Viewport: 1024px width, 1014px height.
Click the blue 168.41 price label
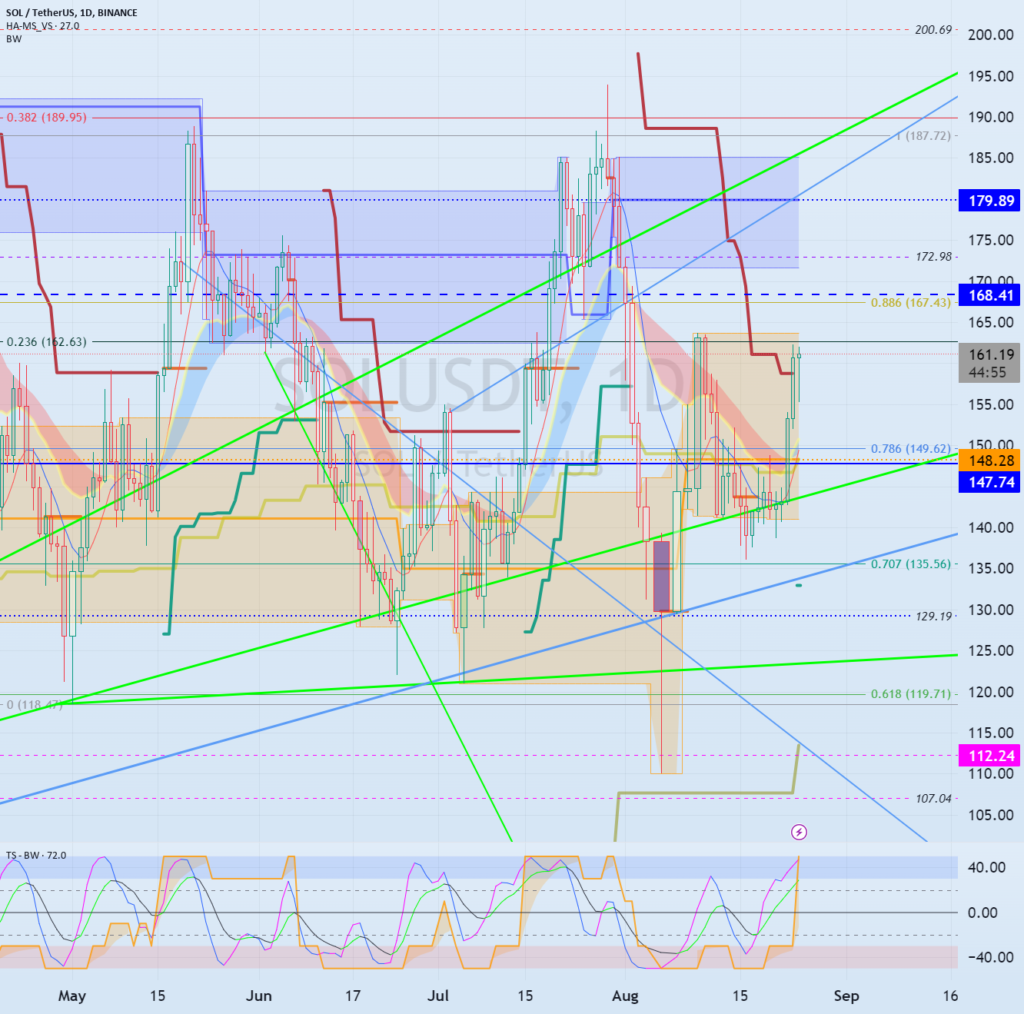pyautogui.click(x=987, y=295)
